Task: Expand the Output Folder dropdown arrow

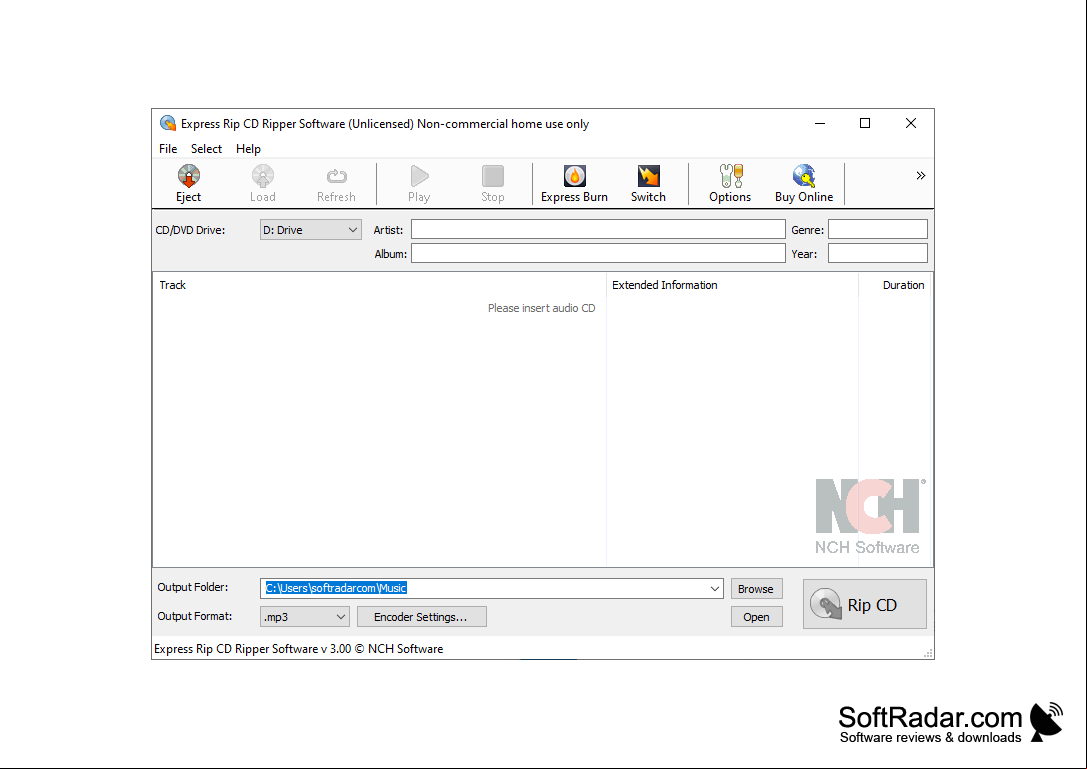Action: pyautogui.click(x=715, y=589)
